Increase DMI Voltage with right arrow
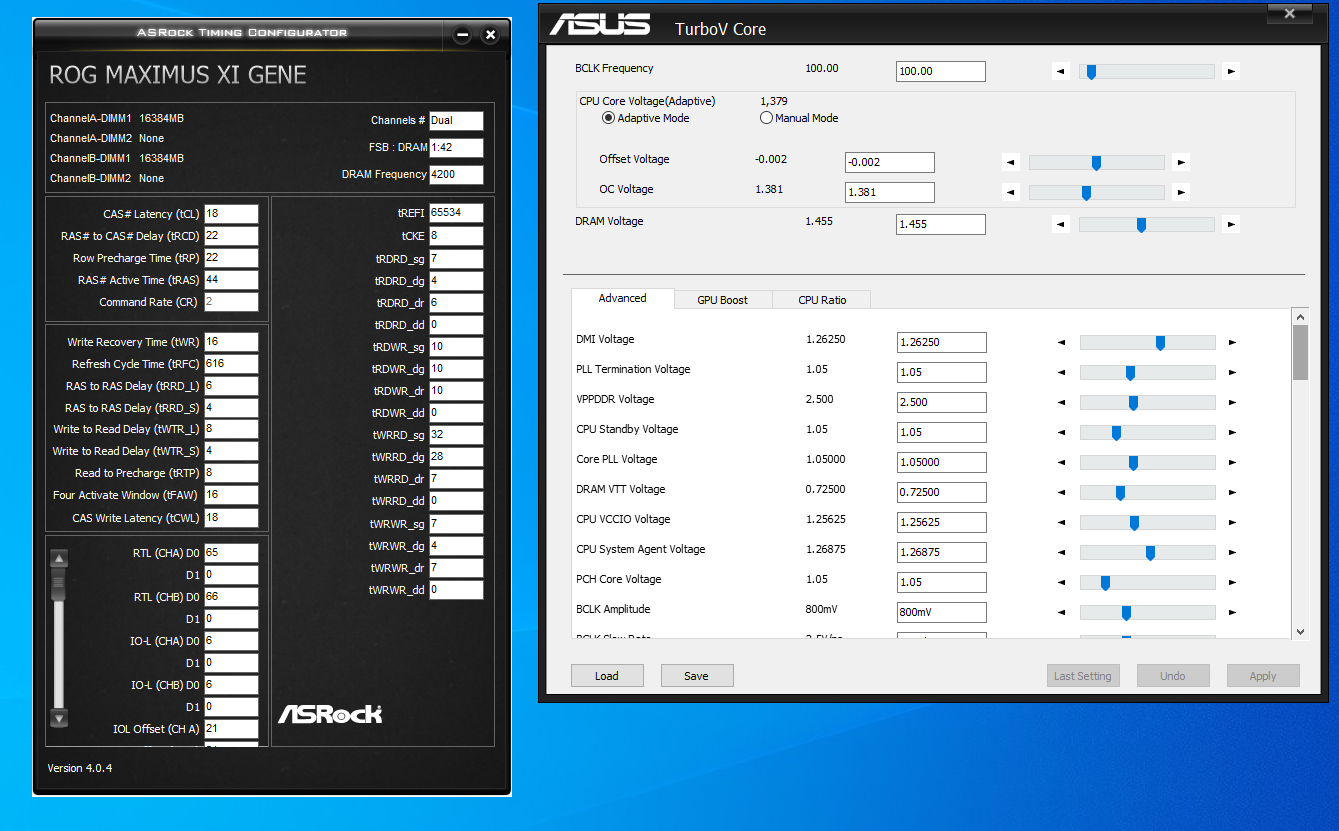 point(1233,342)
